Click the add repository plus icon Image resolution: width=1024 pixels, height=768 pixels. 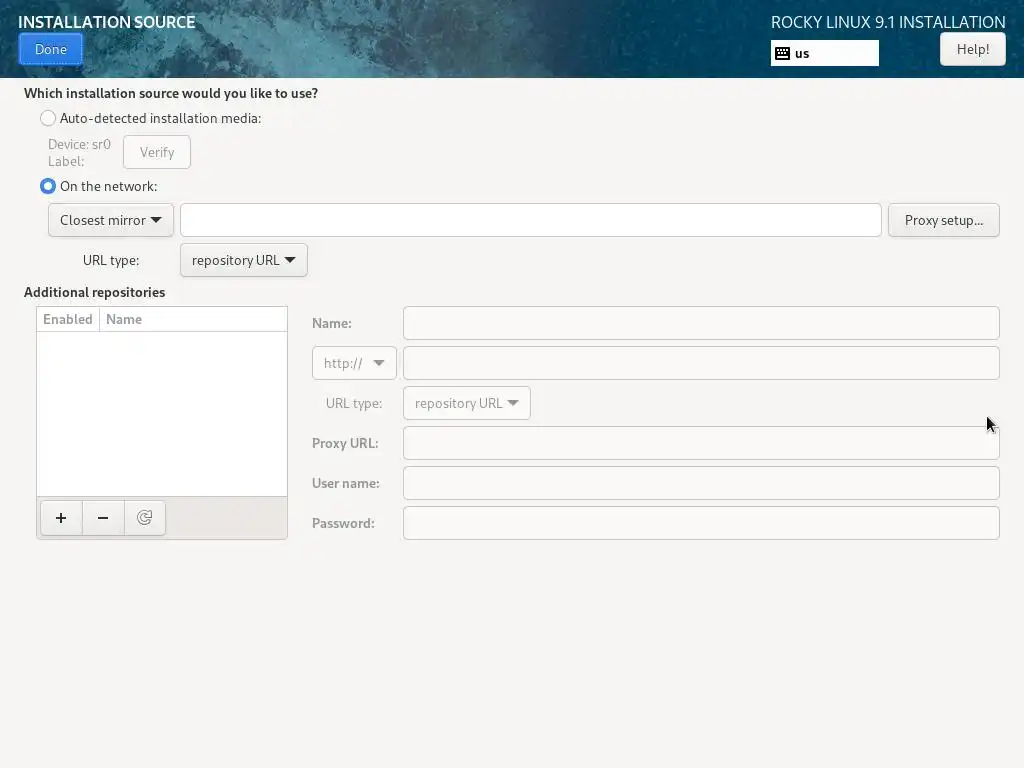pyautogui.click(x=61, y=518)
